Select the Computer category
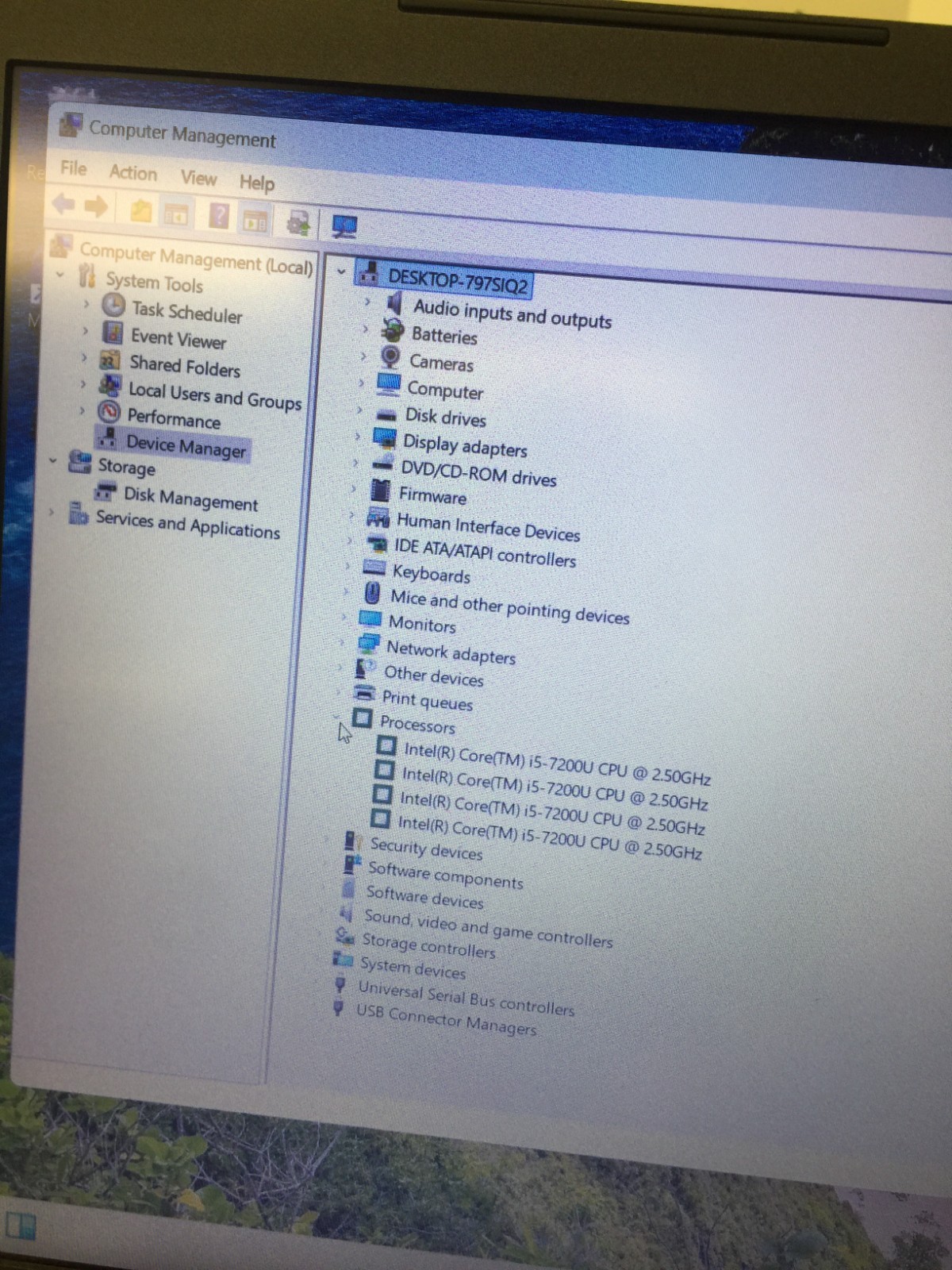The image size is (952, 1270). pyautogui.click(x=445, y=391)
